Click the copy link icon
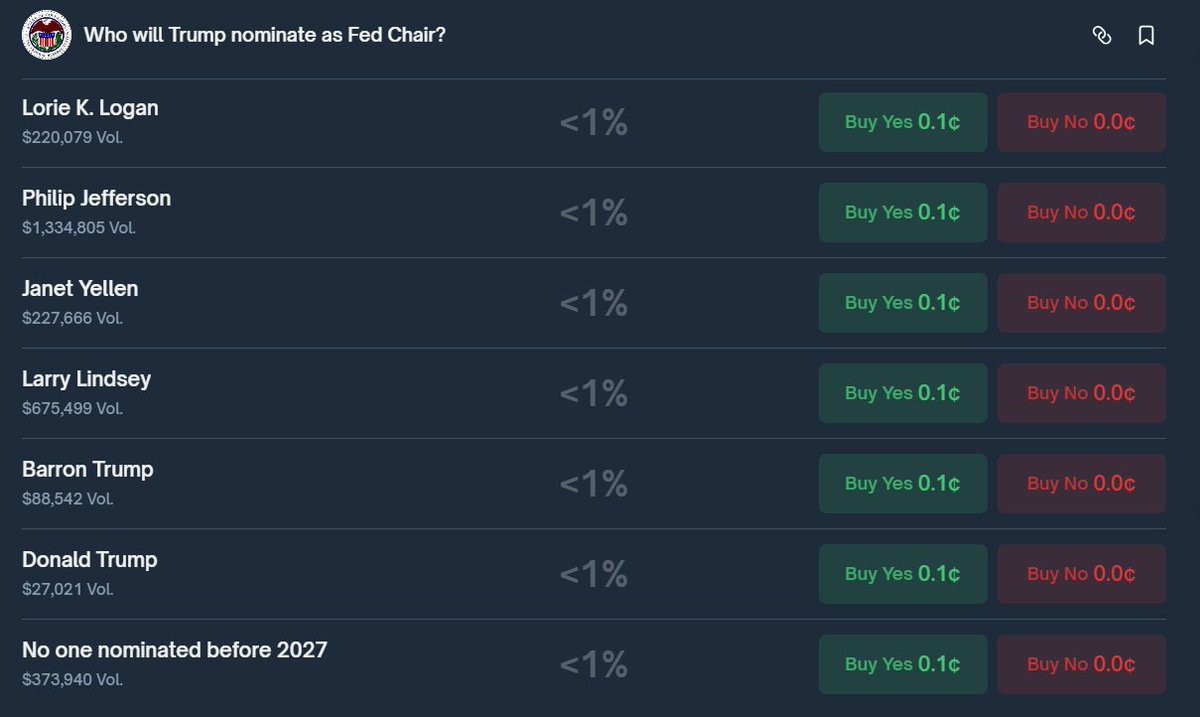The width and height of the screenshot is (1200, 717). click(x=1101, y=36)
